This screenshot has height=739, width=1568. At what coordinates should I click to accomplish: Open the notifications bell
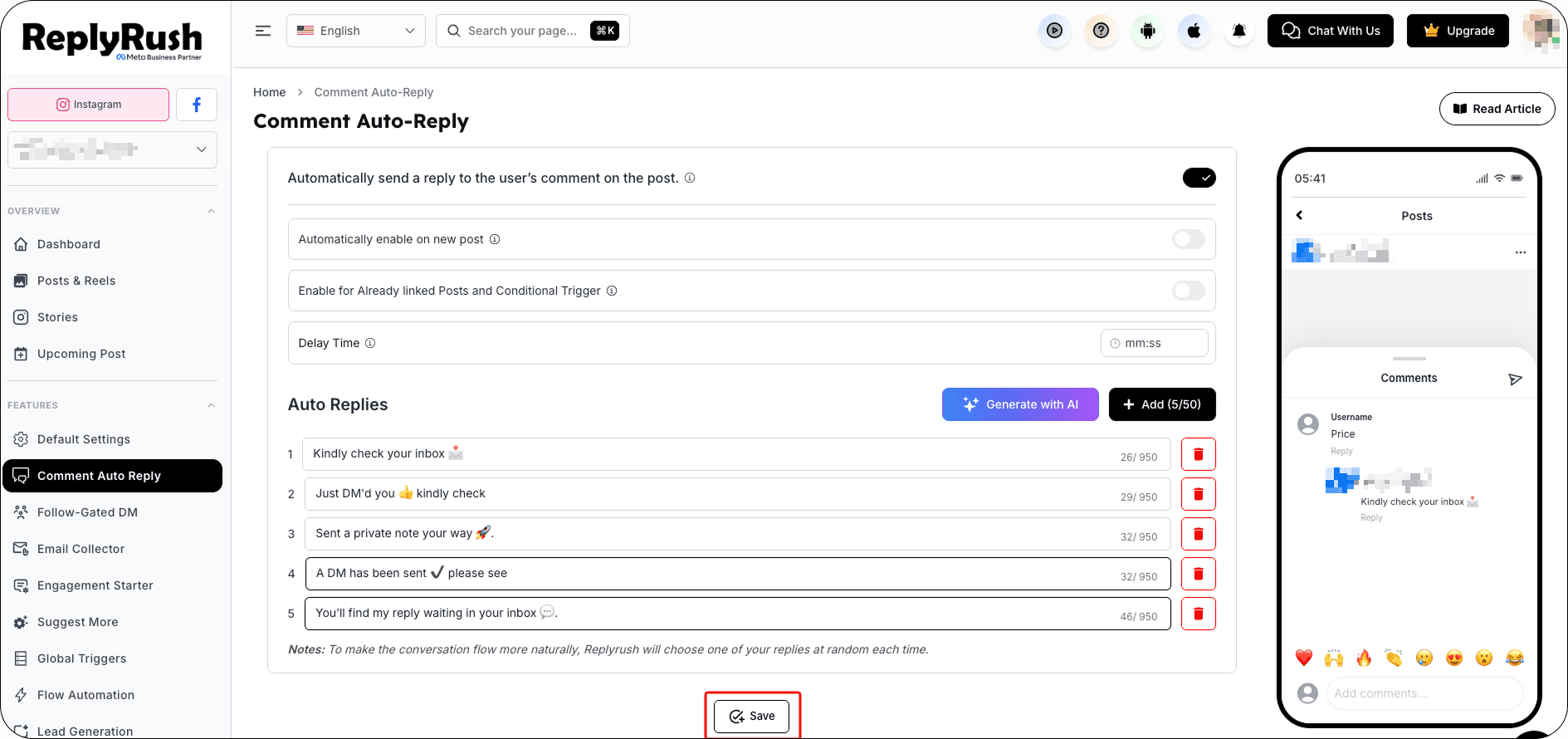click(x=1239, y=31)
